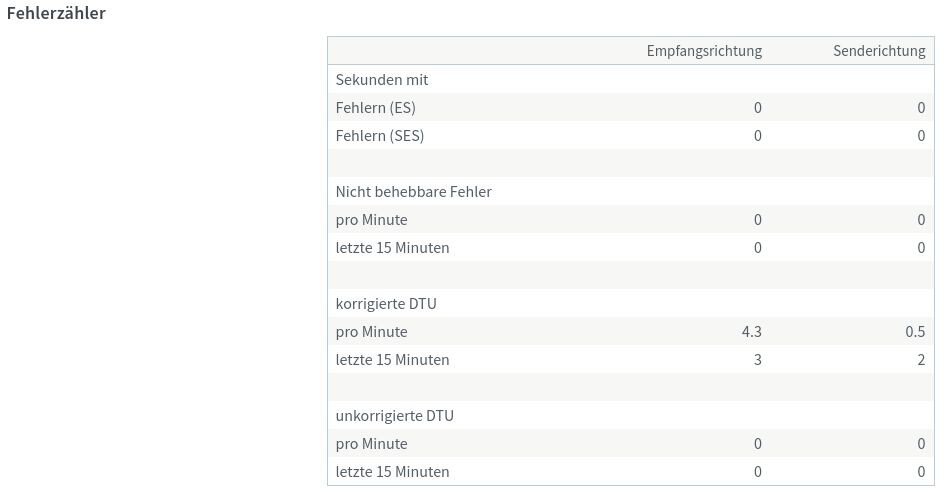Image resolution: width=946 pixels, height=498 pixels.
Task: Click the Fehlerzähler heading
Action: (x=56, y=14)
